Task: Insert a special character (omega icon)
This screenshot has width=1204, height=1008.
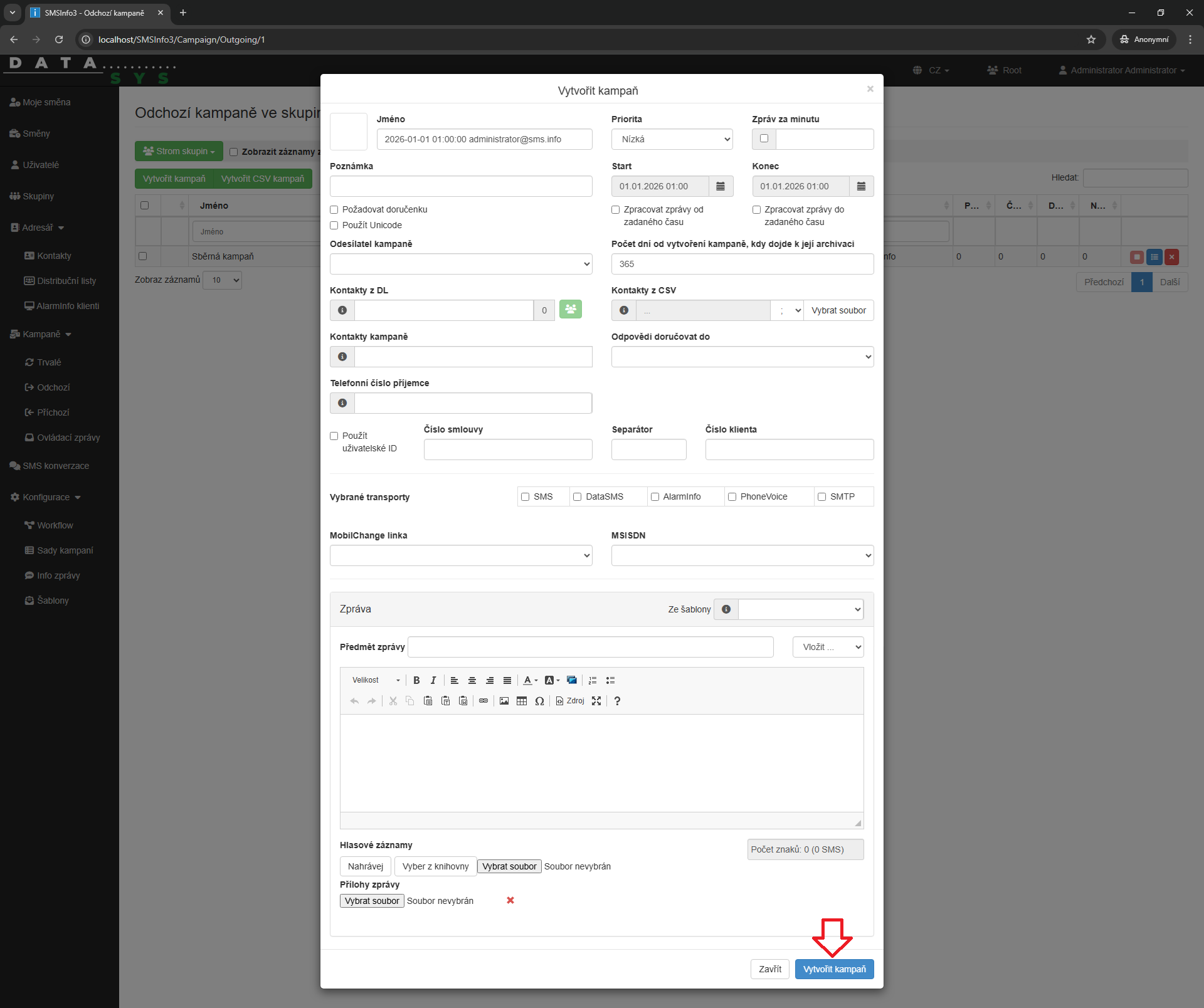Action: (x=539, y=701)
